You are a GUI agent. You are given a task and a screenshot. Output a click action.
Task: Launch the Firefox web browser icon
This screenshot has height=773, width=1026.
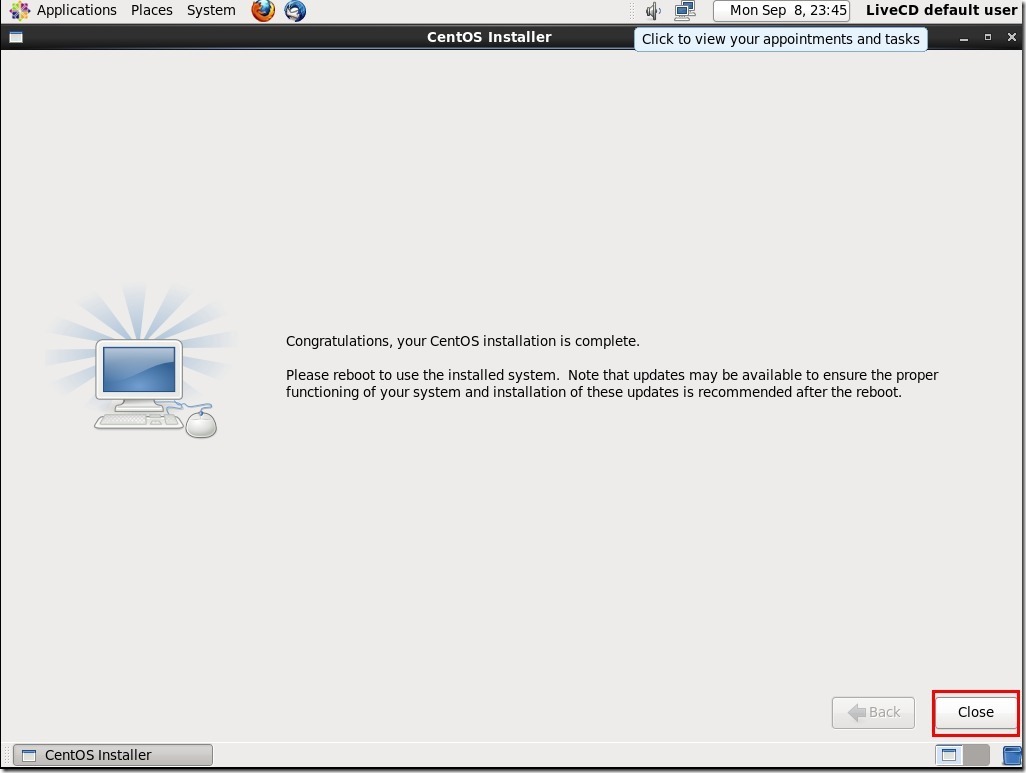(x=263, y=10)
